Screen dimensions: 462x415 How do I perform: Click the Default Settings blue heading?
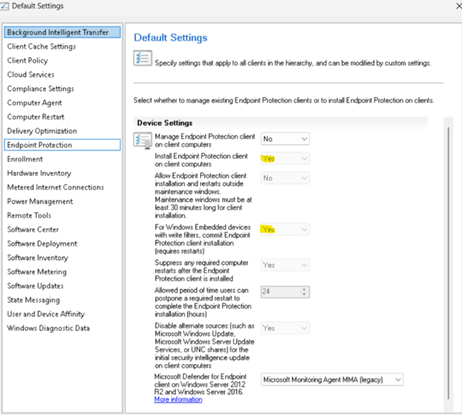[170, 38]
